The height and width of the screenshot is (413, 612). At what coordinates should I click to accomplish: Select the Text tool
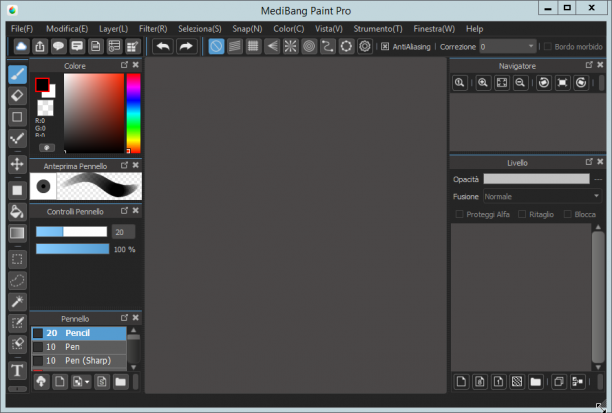tap(17, 370)
